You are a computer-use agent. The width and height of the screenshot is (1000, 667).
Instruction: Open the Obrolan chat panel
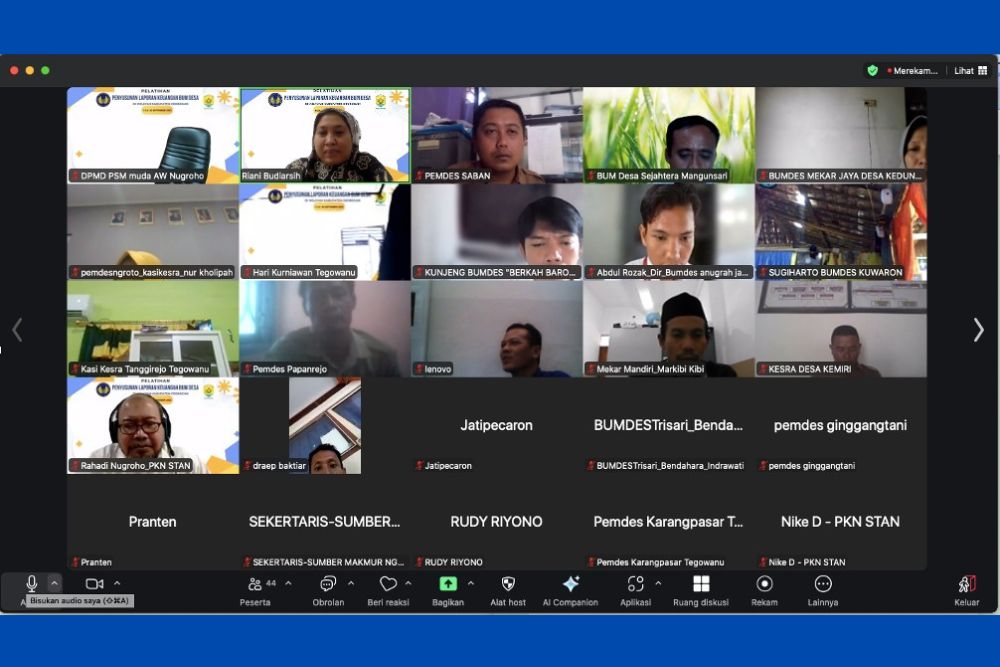pos(327,584)
